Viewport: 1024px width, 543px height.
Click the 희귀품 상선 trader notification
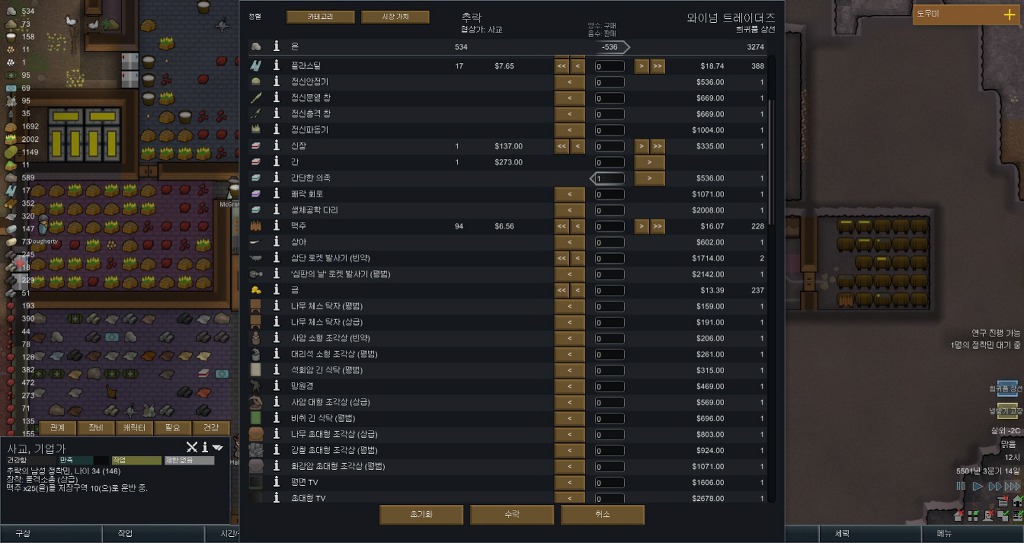tap(1006, 389)
